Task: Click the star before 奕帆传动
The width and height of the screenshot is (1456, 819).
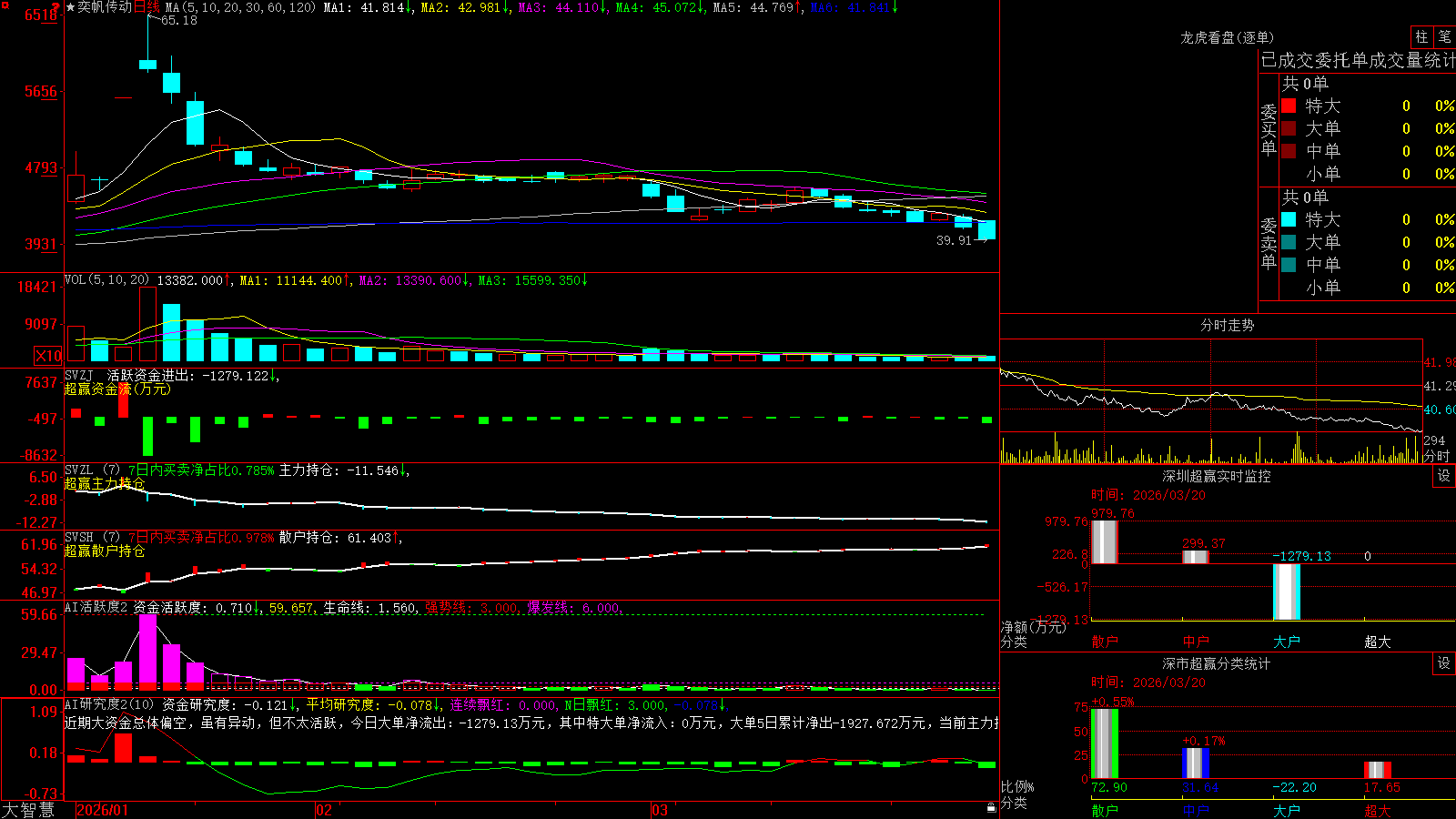Action: click(x=71, y=7)
